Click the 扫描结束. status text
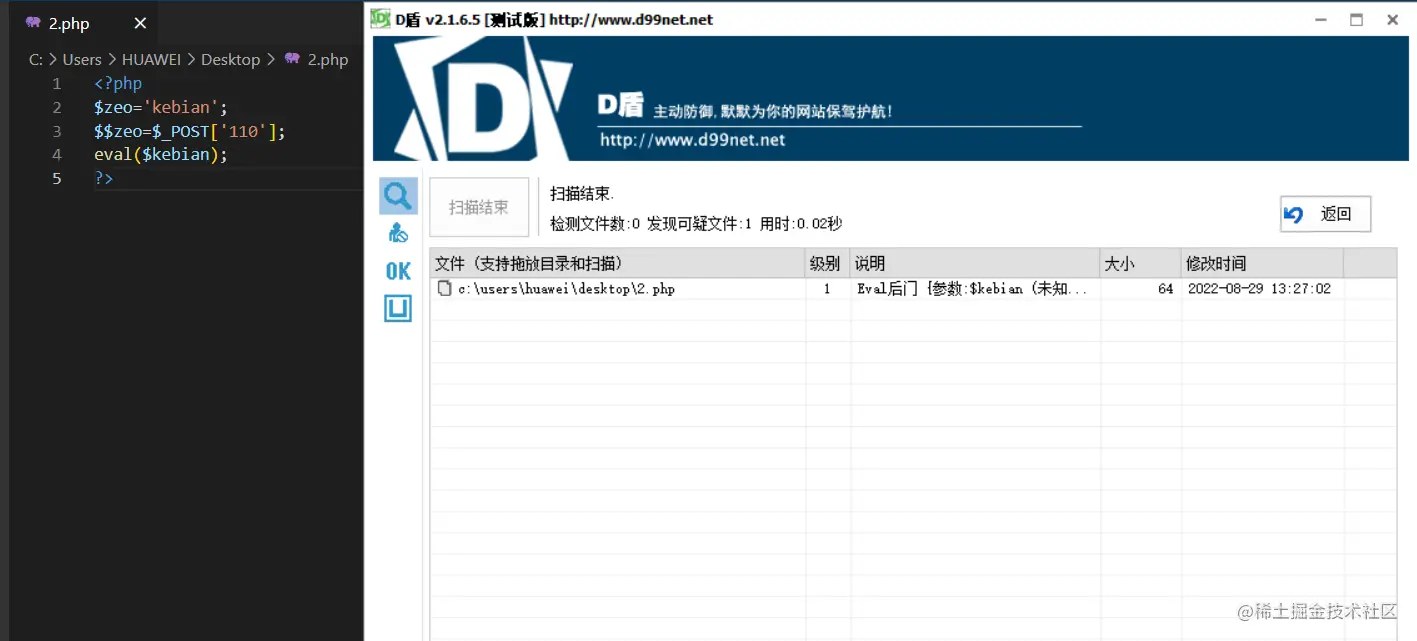This screenshot has width=1417, height=641. click(x=582, y=194)
